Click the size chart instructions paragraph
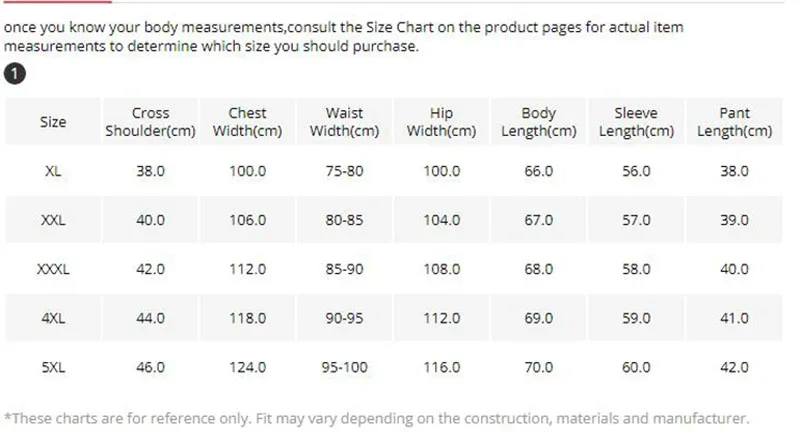Image resolution: width=800 pixels, height=442 pixels. click(x=343, y=37)
